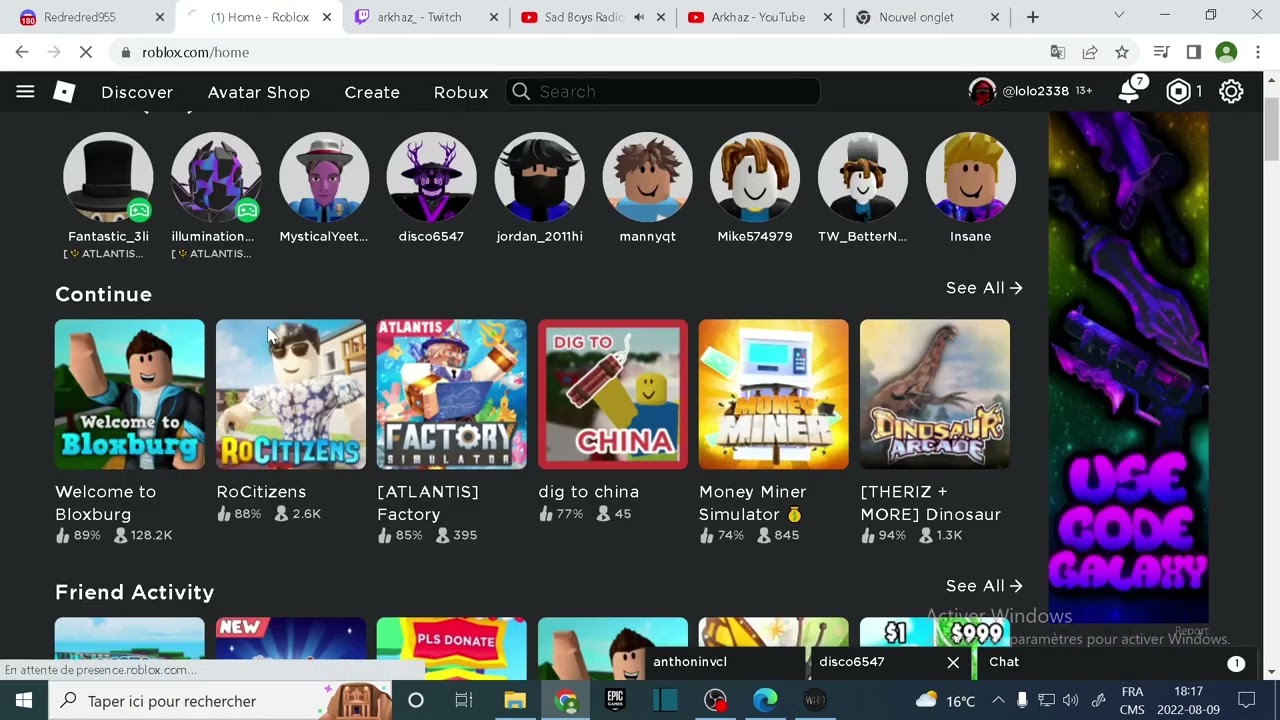Open the Robux menu link
The height and width of the screenshot is (720, 1280).
[x=461, y=92]
